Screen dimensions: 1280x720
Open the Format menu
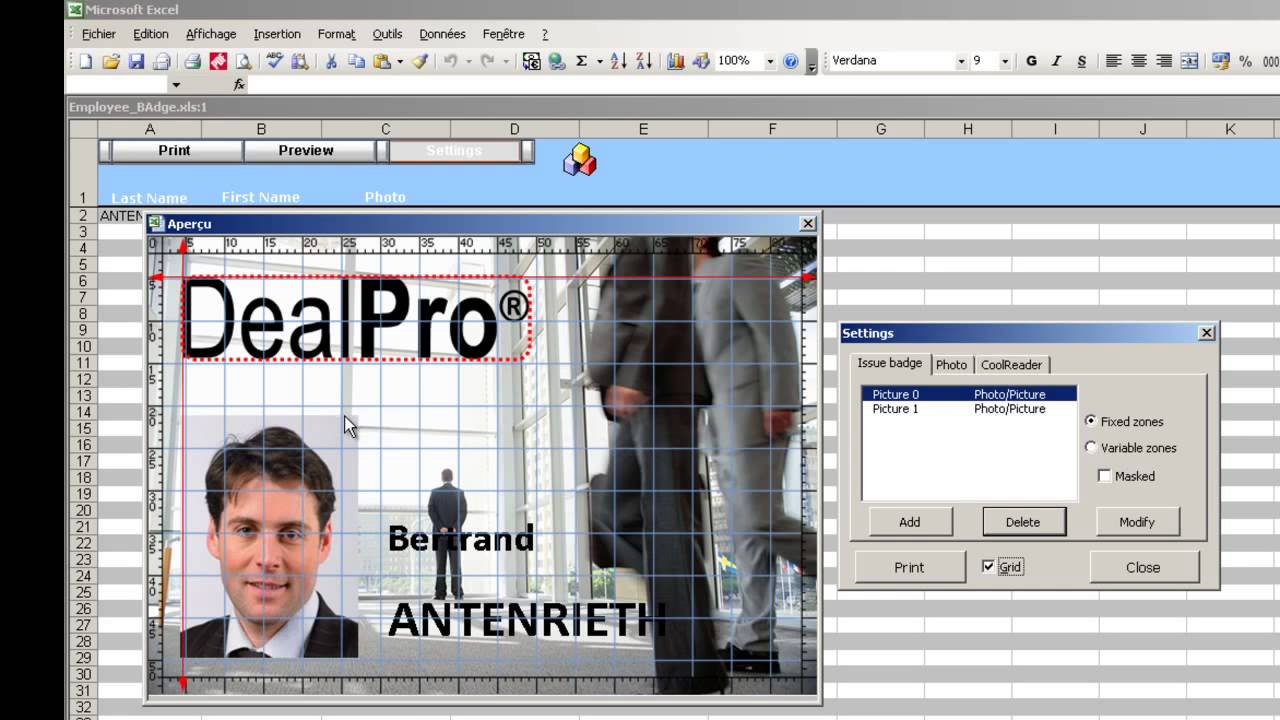[x=336, y=34]
